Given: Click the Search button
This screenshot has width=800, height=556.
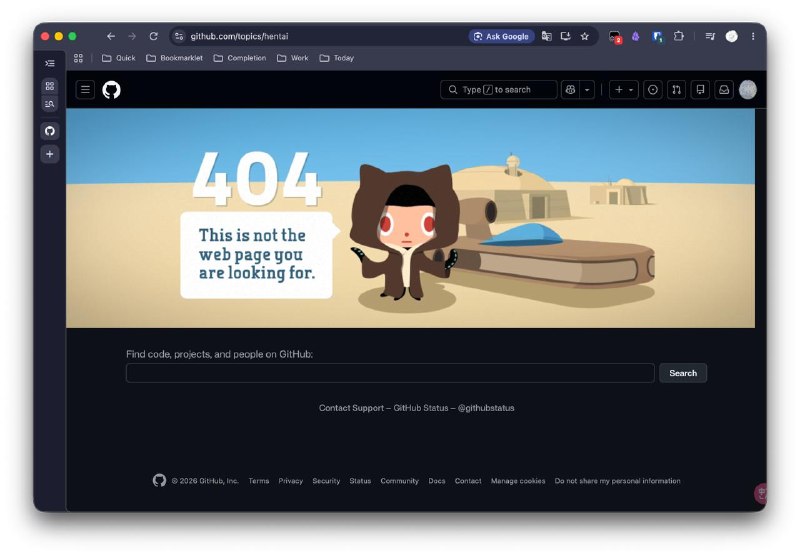Looking at the screenshot, I should coord(683,373).
